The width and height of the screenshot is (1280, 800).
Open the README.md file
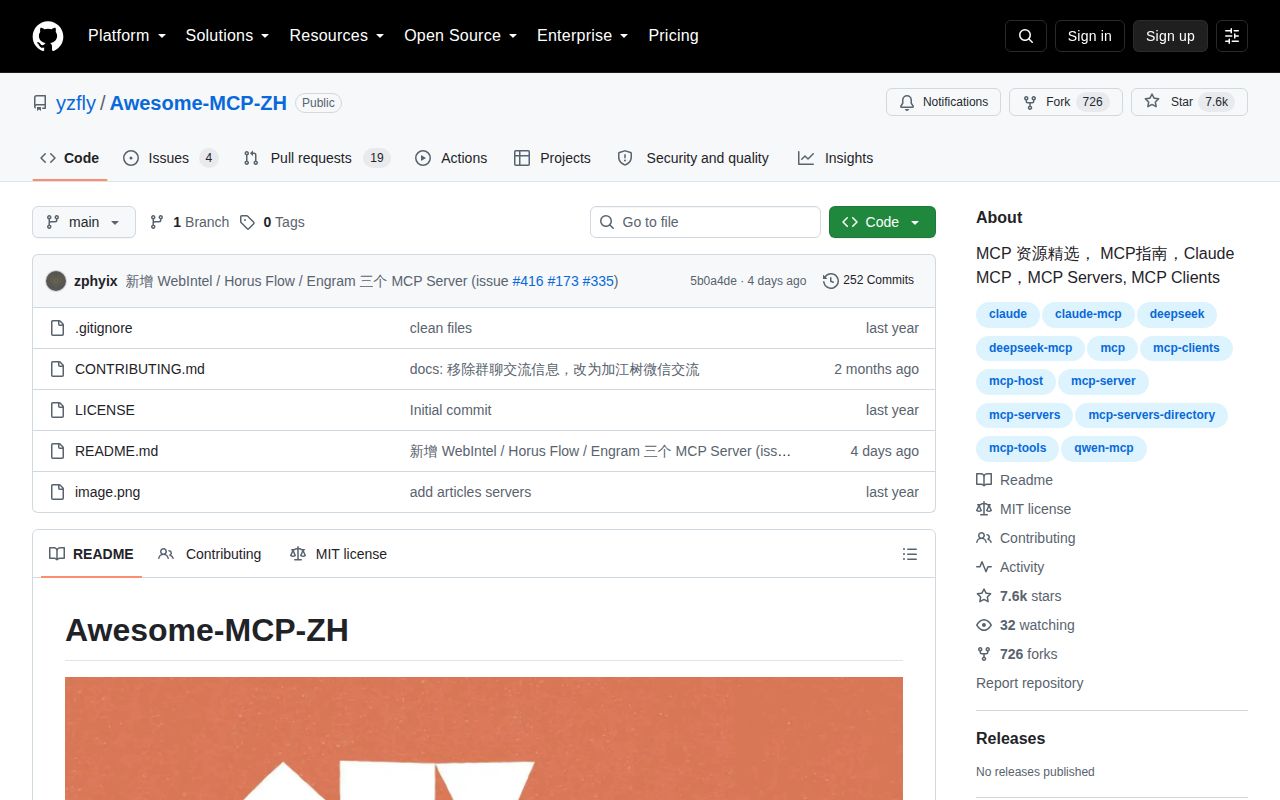coord(117,451)
